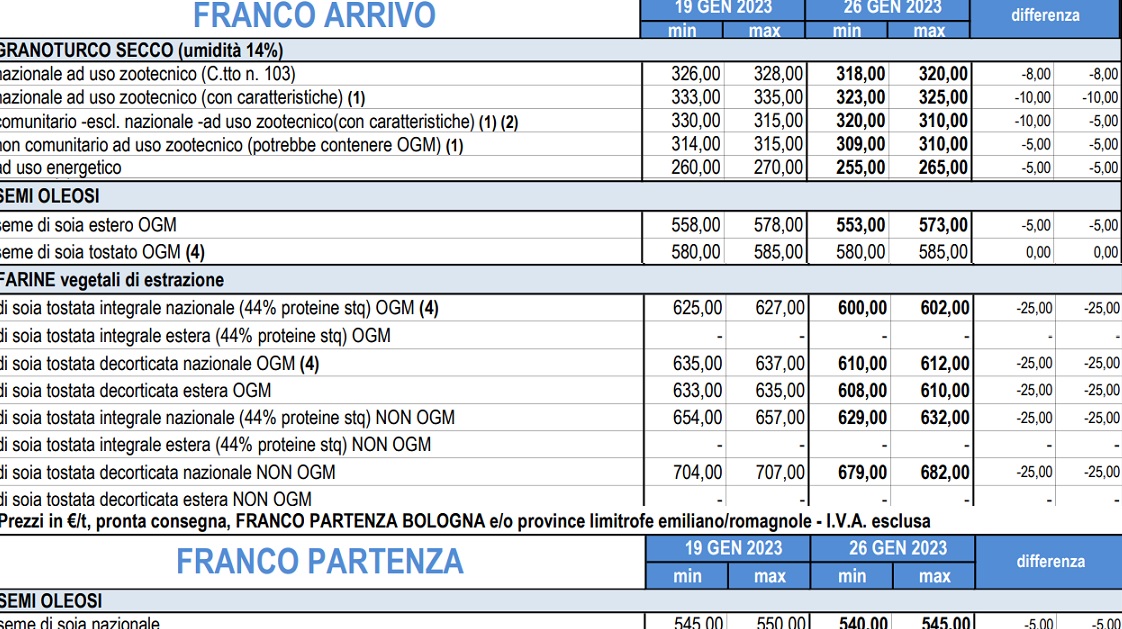Image resolution: width=1122 pixels, height=629 pixels.
Task: Click the row label "seme di soia estero OGM"
Action: [x=88, y=225]
